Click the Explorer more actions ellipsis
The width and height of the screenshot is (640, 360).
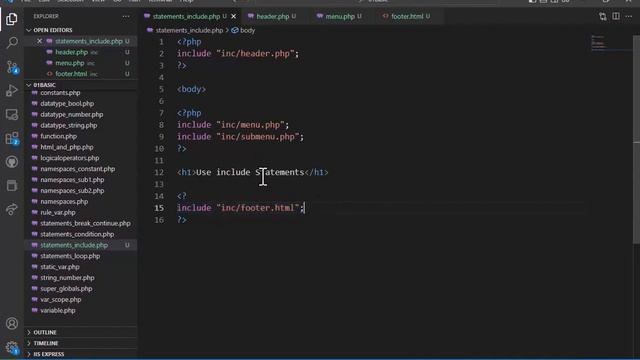[126, 16]
